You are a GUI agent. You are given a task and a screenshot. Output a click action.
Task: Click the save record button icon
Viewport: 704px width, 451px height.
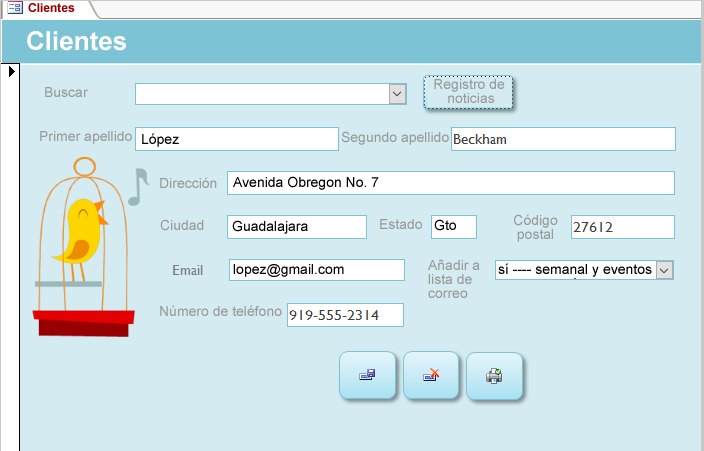(x=367, y=375)
